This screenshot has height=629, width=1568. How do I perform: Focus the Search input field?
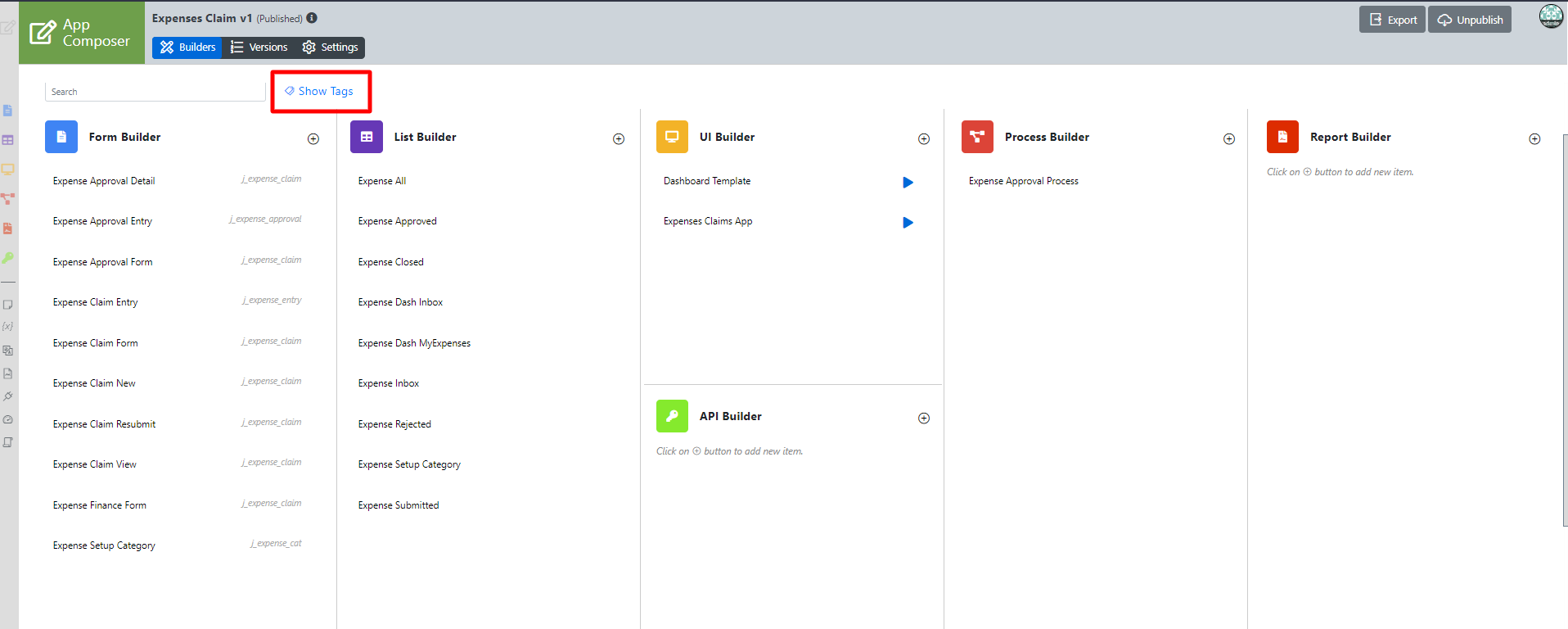pos(155,92)
